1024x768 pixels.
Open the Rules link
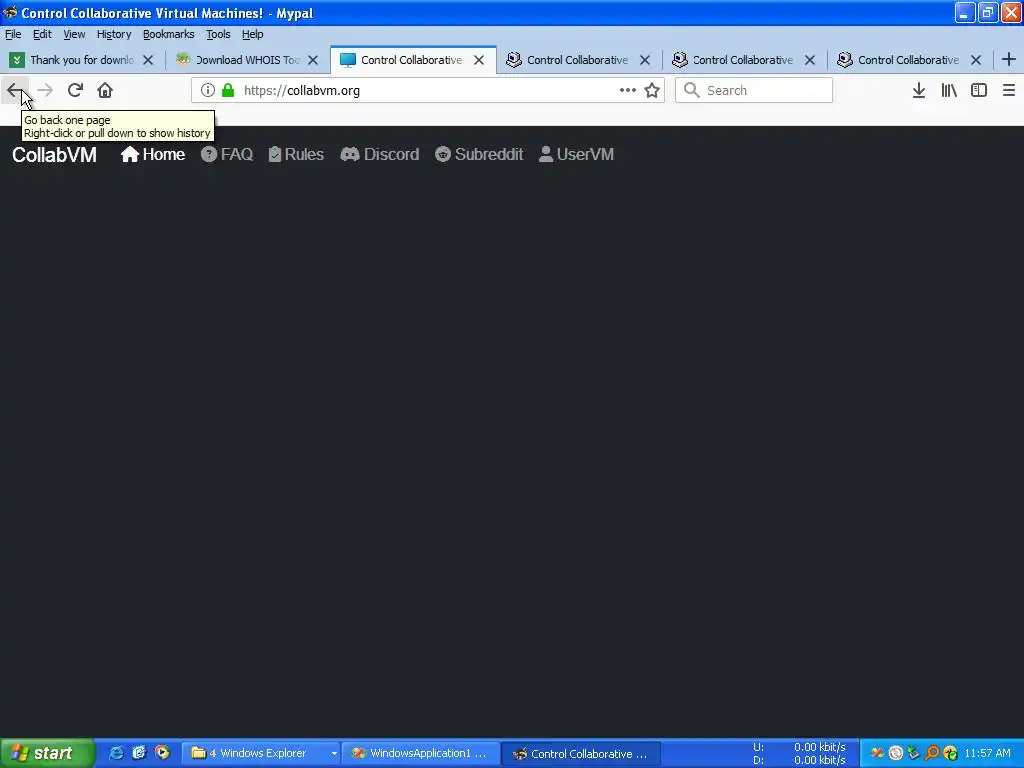coord(296,154)
